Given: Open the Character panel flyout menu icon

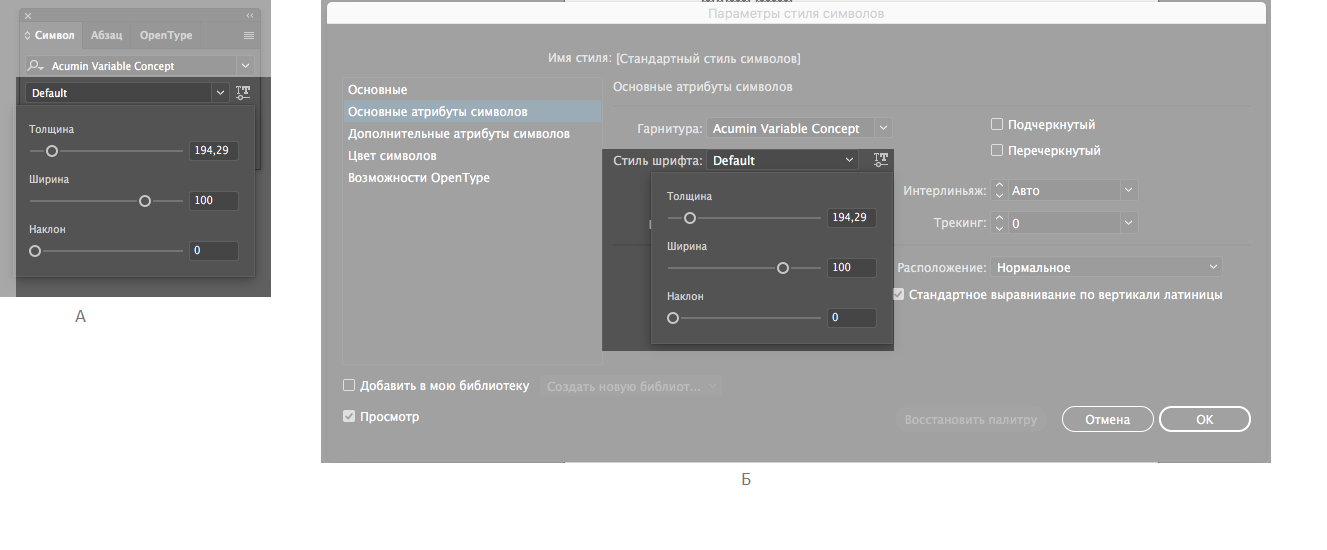Looking at the screenshot, I should [249, 35].
